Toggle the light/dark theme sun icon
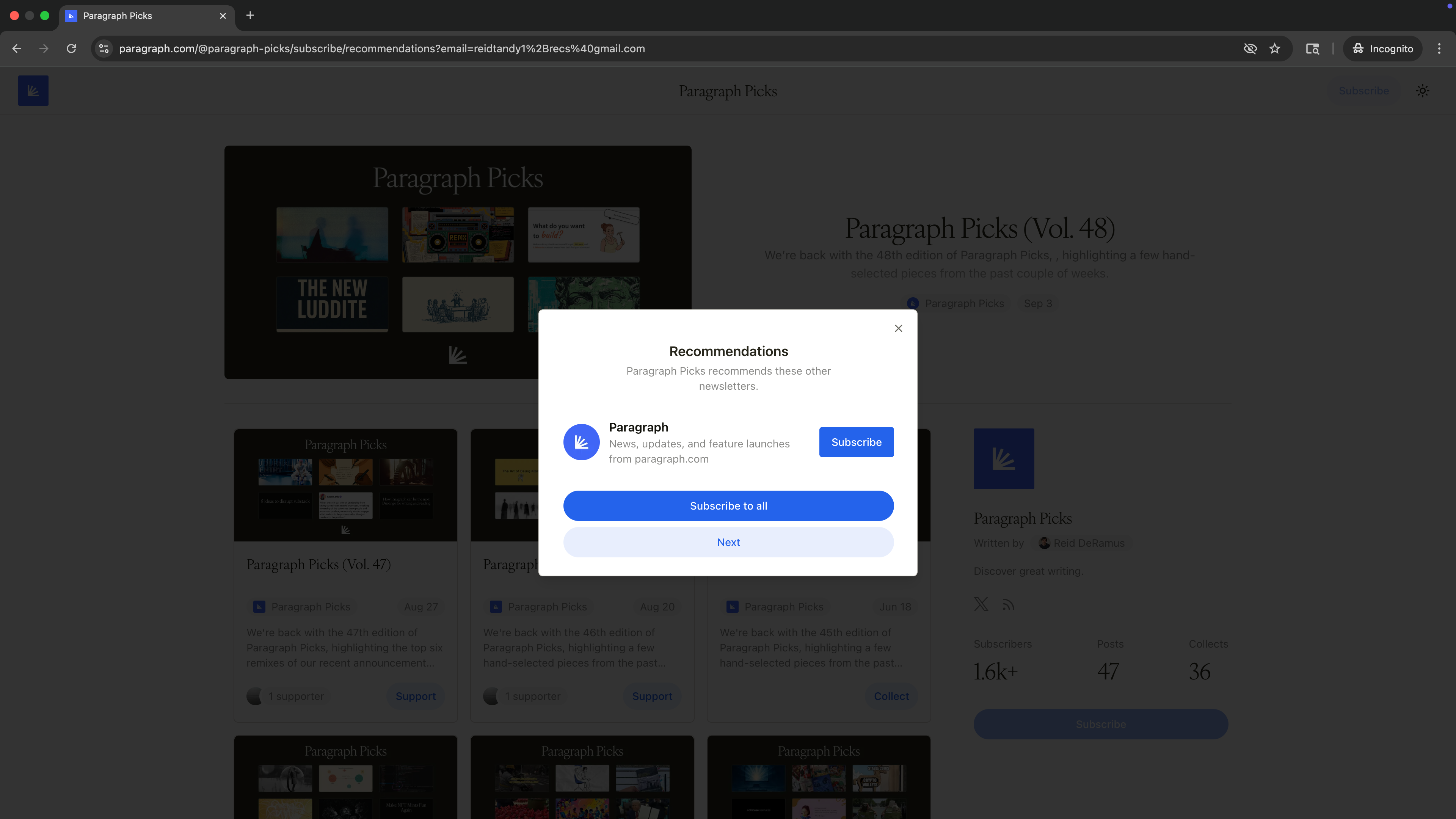The image size is (1456, 819). click(1422, 91)
